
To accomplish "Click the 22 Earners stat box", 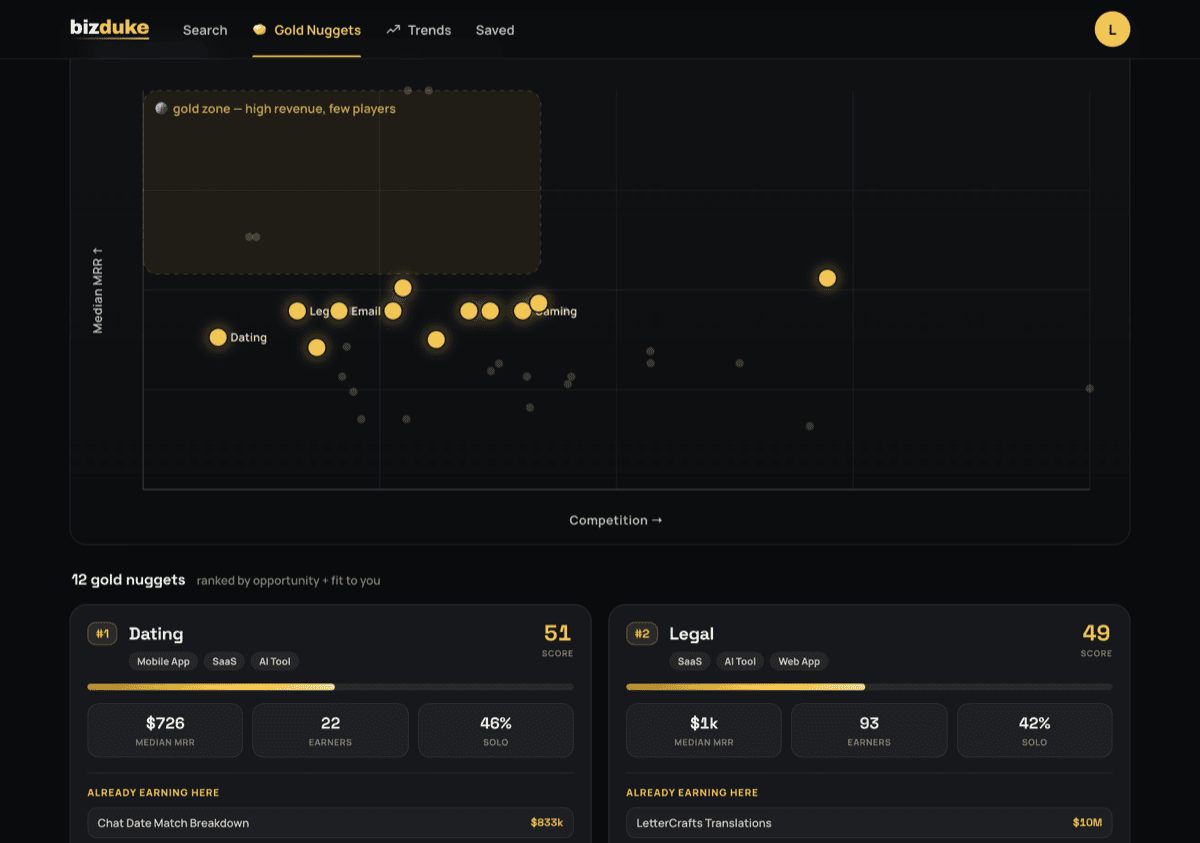I will coord(331,730).
